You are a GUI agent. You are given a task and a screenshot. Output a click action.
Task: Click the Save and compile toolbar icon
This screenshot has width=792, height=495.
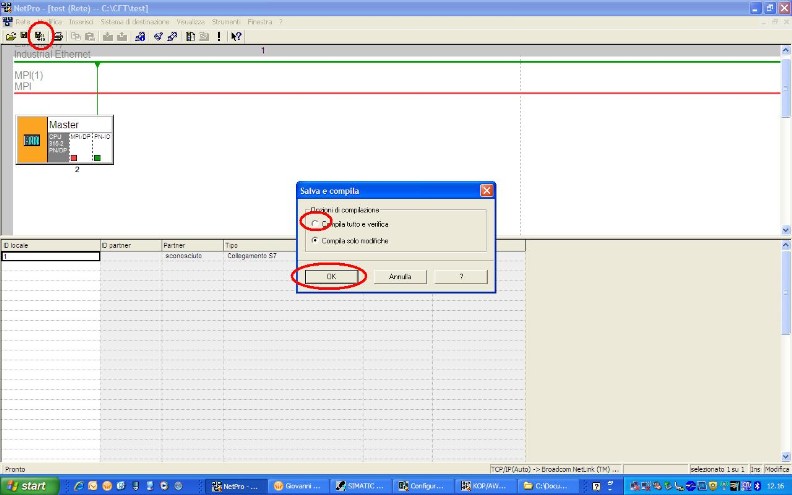click(39, 36)
